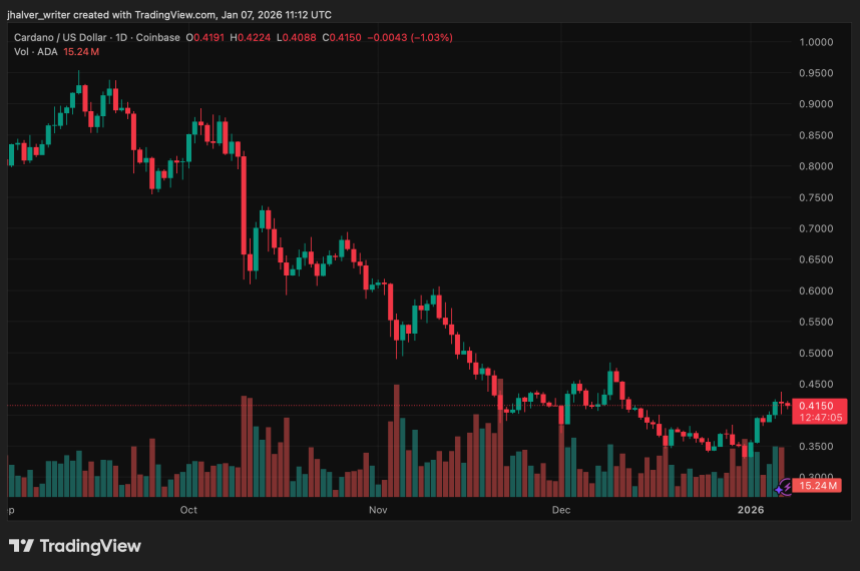Click the 0.8000 price axis label
The height and width of the screenshot is (571, 860).
tap(816, 166)
